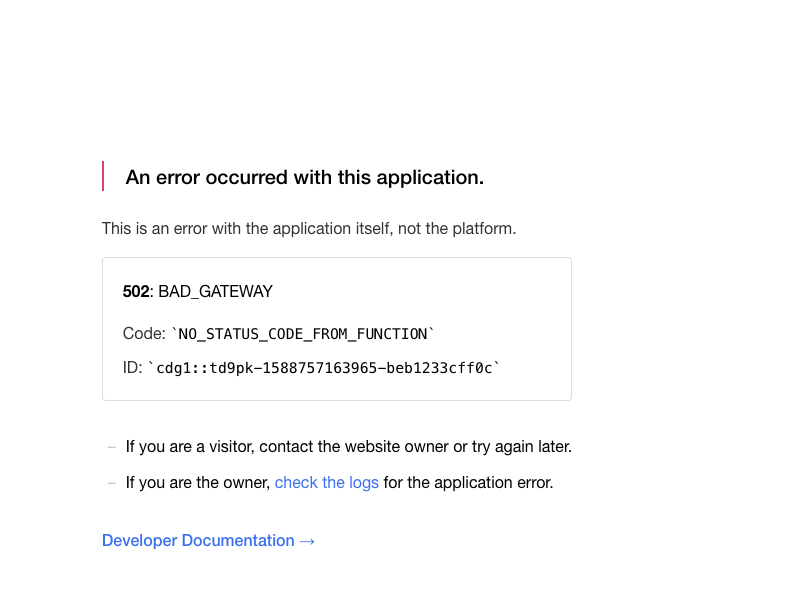Click the 'An error occurred with this application' heading

pos(304,177)
